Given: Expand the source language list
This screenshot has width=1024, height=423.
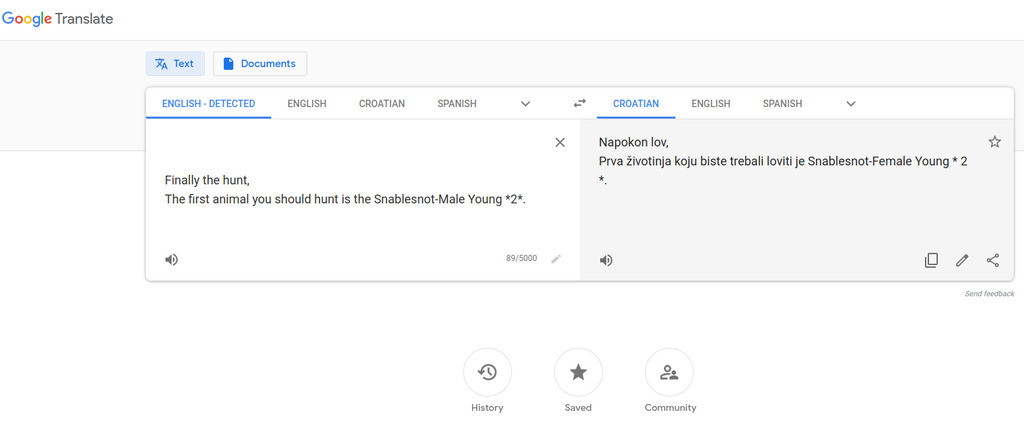Looking at the screenshot, I should [x=525, y=104].
